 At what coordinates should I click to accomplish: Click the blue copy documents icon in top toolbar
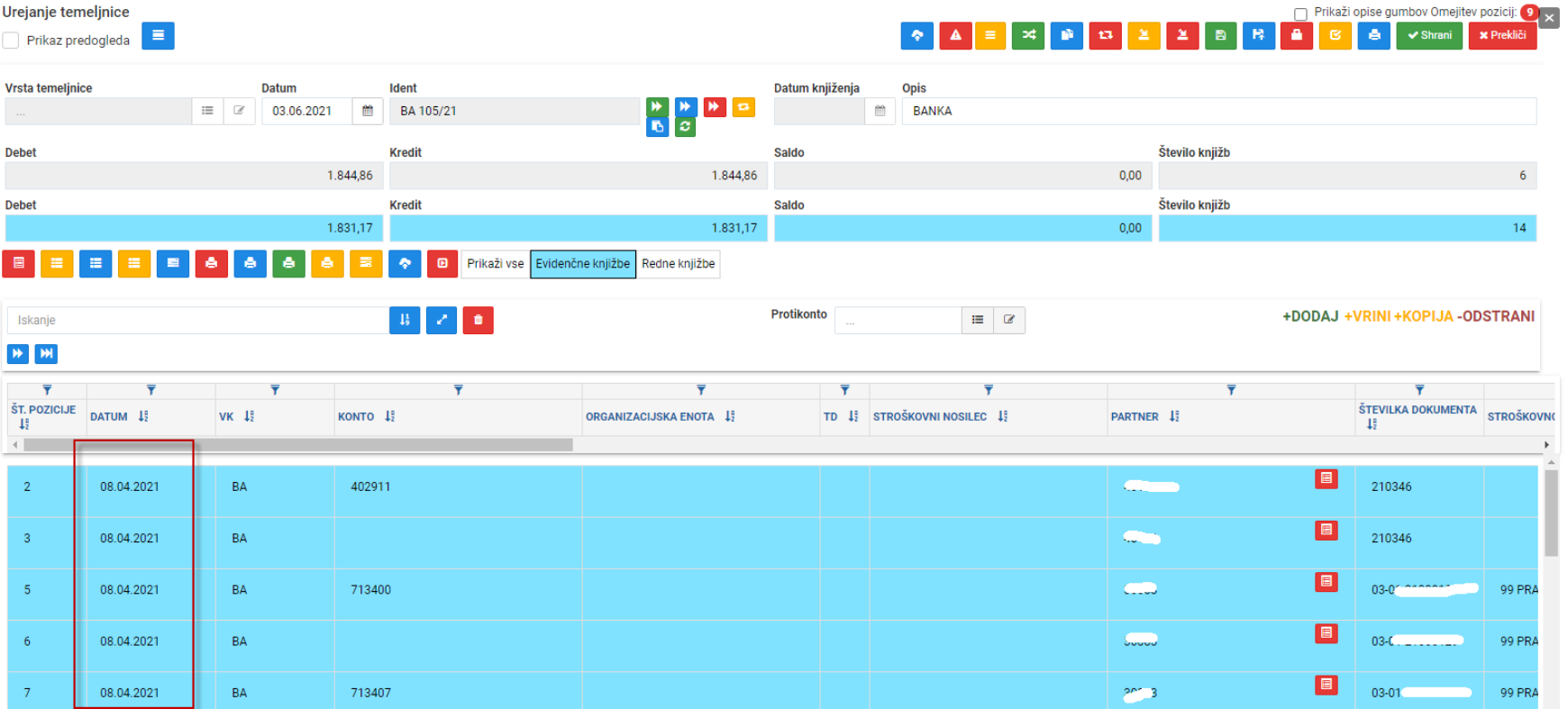[1067, 35]
